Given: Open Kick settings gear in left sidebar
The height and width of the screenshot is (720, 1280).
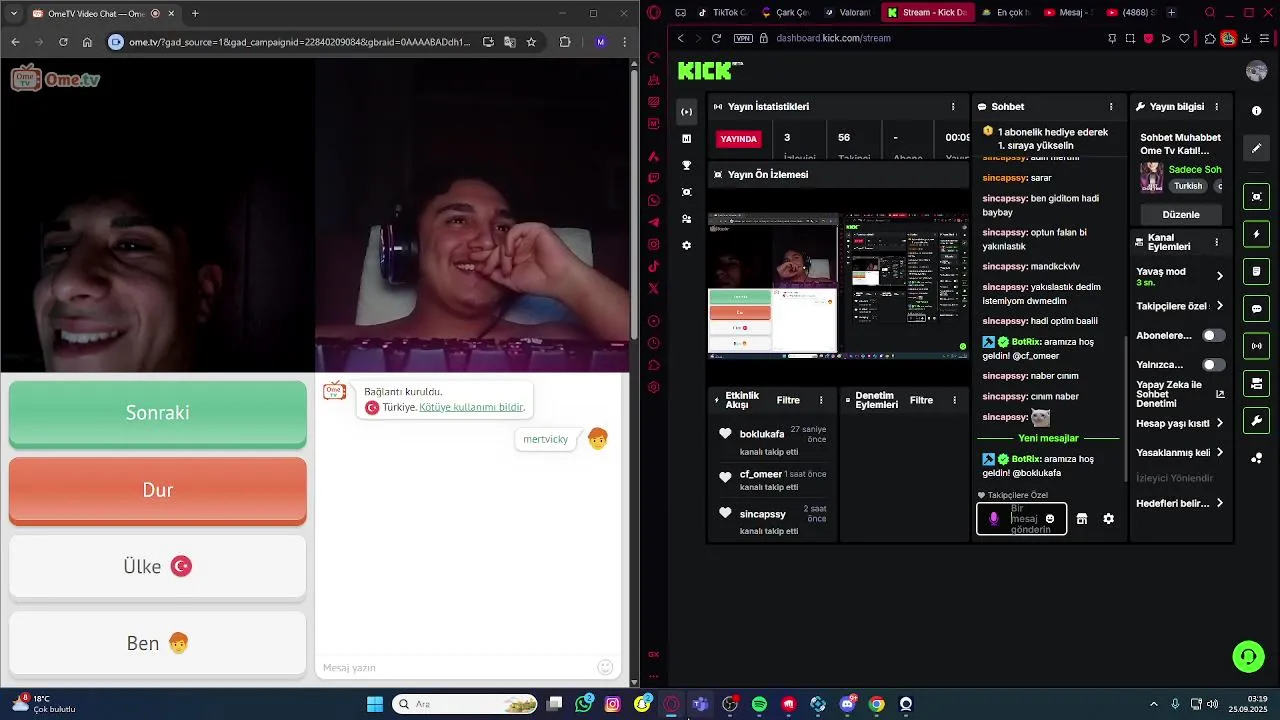Looking at the screenshot, I should tap(686, 246).
